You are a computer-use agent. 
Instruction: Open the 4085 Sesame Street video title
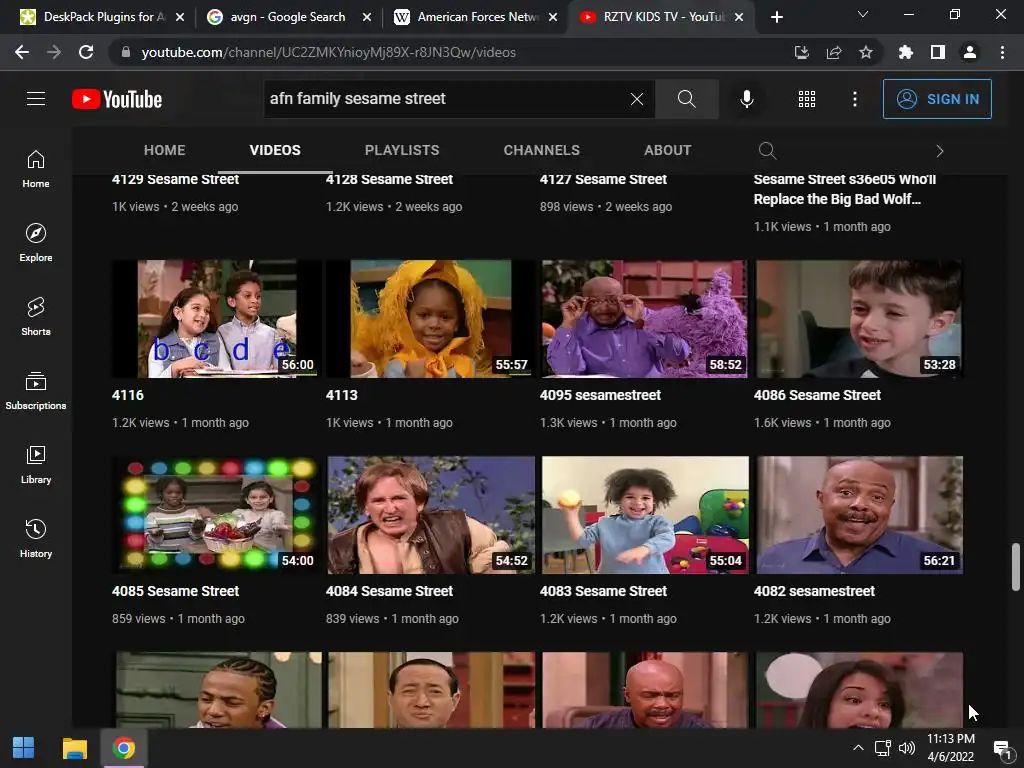point(175,591)
